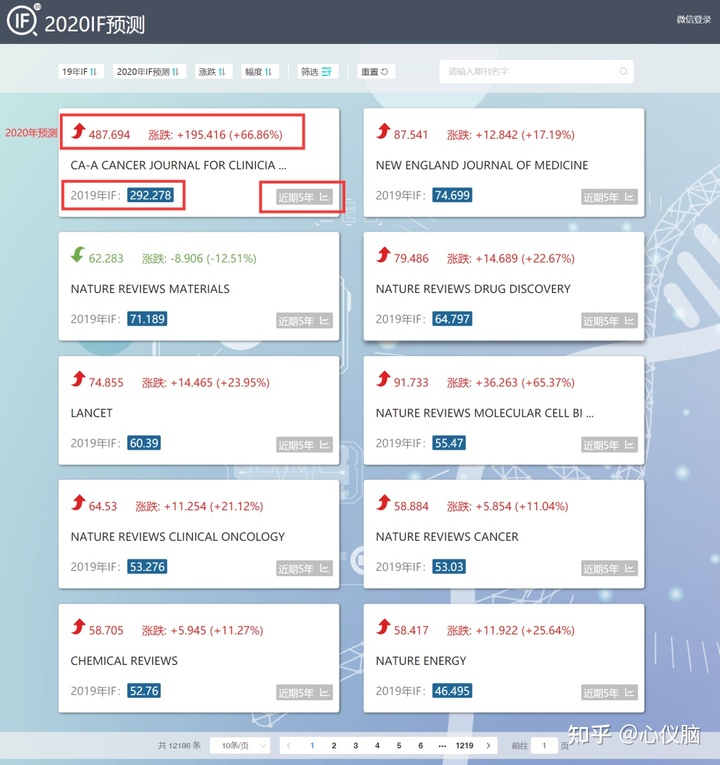Click the red up arrow beside 58.884
This screenshot has height=765, width=720.
[x=383, y=502]
